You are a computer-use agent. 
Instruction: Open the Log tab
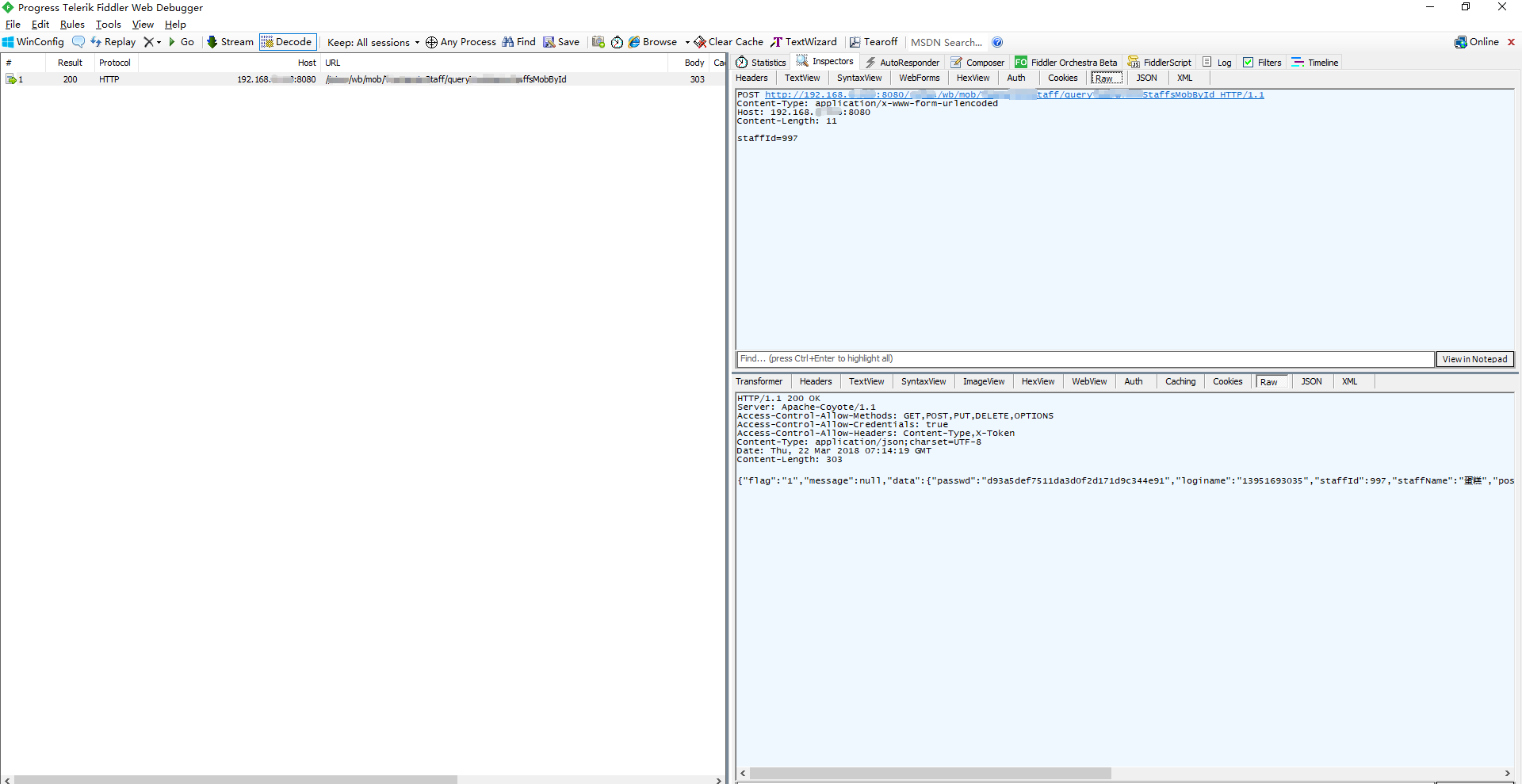click(1217, 63)
